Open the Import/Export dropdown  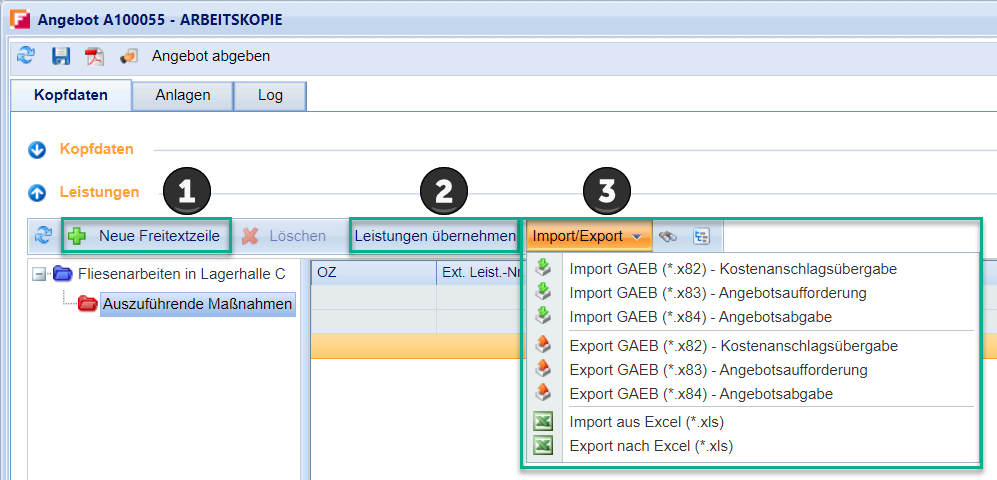(x=588, y=236)
